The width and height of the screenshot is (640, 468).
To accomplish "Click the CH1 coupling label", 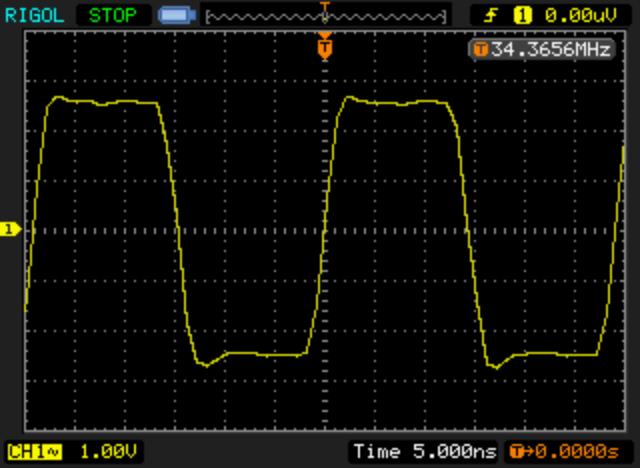I will [x=35, y=452].
